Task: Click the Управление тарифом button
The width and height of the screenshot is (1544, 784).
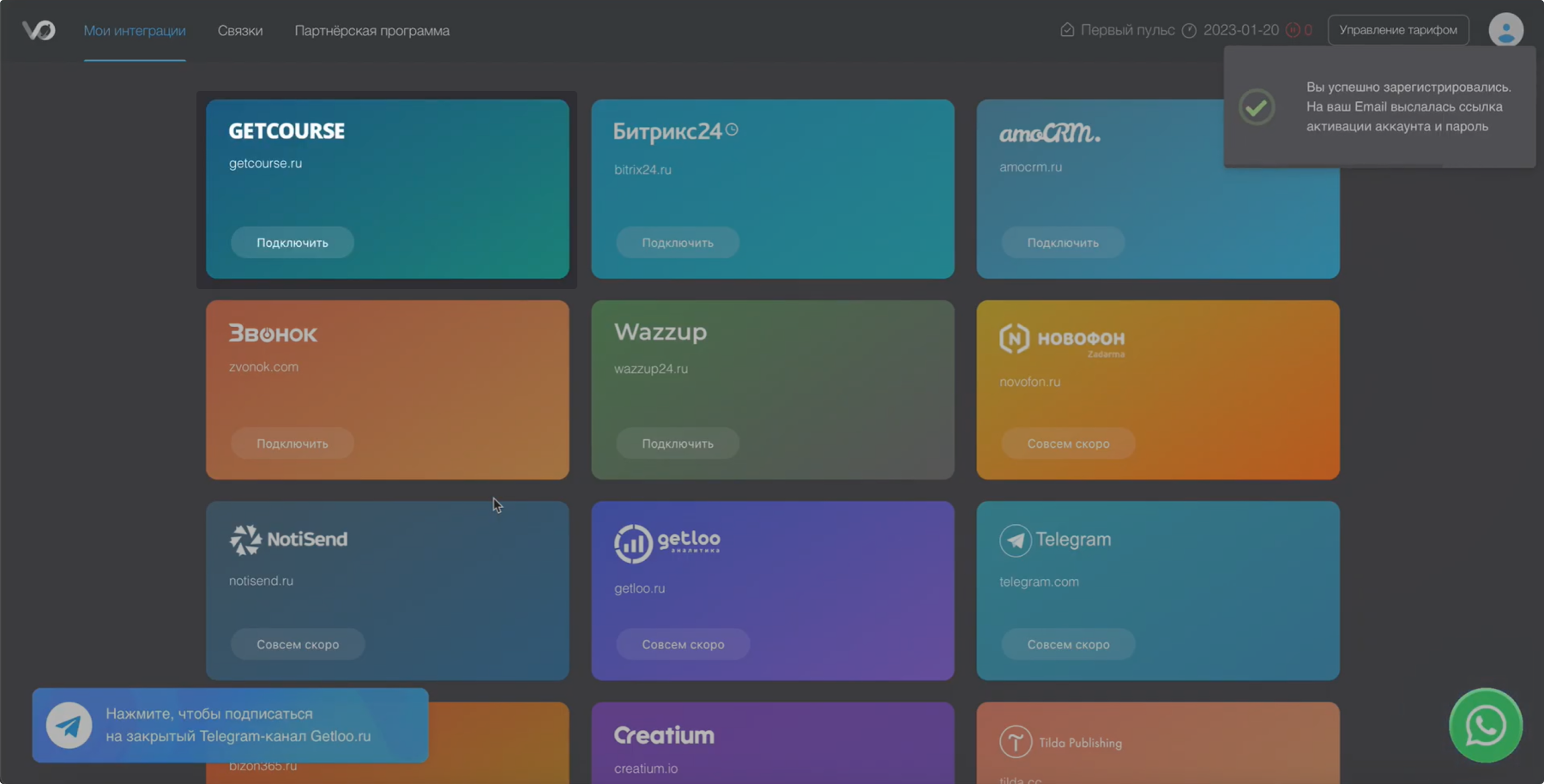Action: click(1398, 30)
